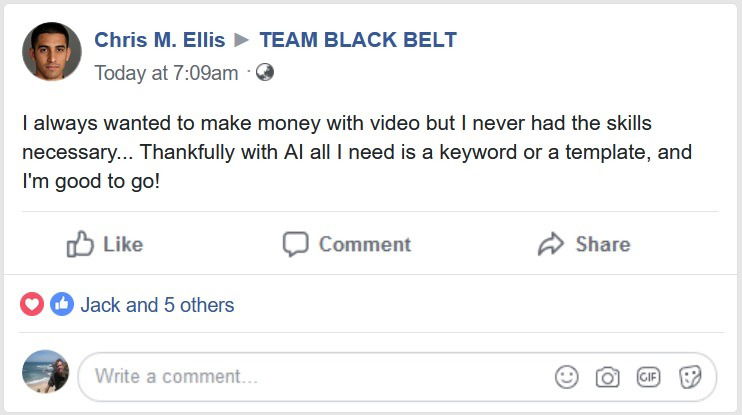
Task: Open the GIF selector in the comment box
Action: click(x=649, y=377)
